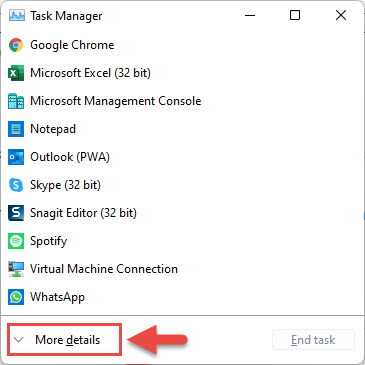Select the Spotify icon

(x=16, y=241)
